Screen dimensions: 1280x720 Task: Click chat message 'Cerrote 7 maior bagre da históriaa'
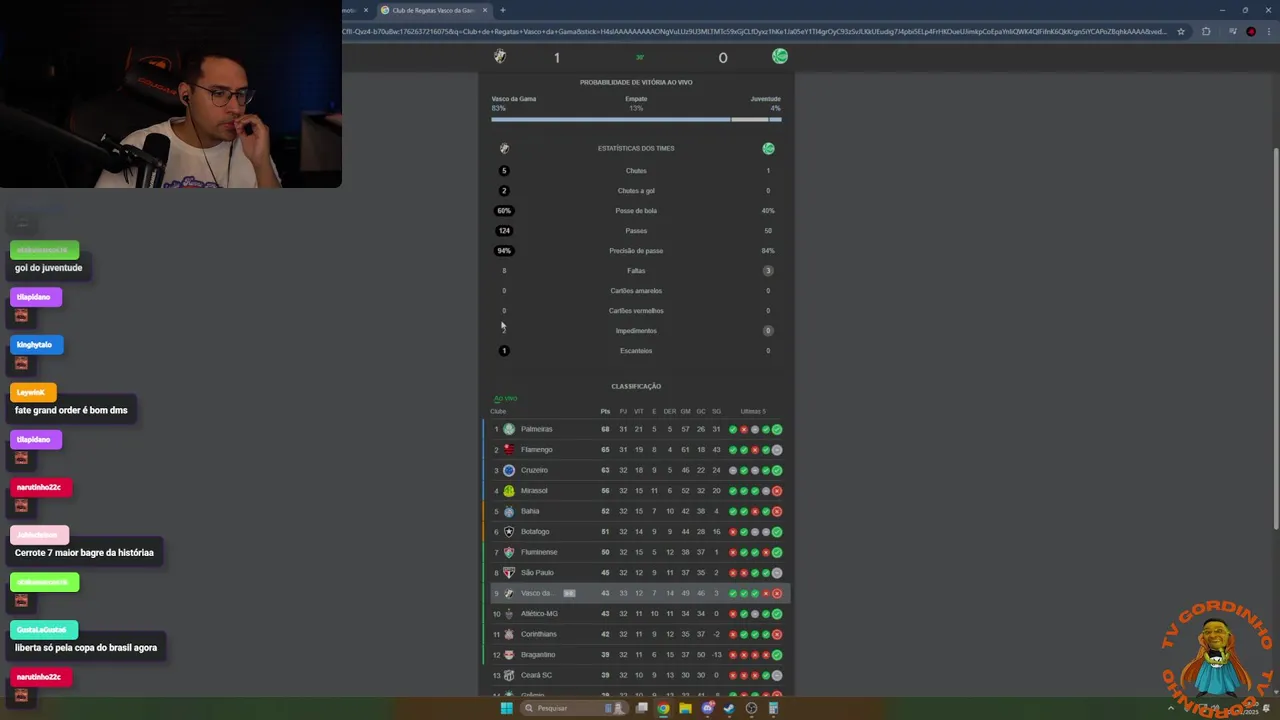(x=84, y=553)
